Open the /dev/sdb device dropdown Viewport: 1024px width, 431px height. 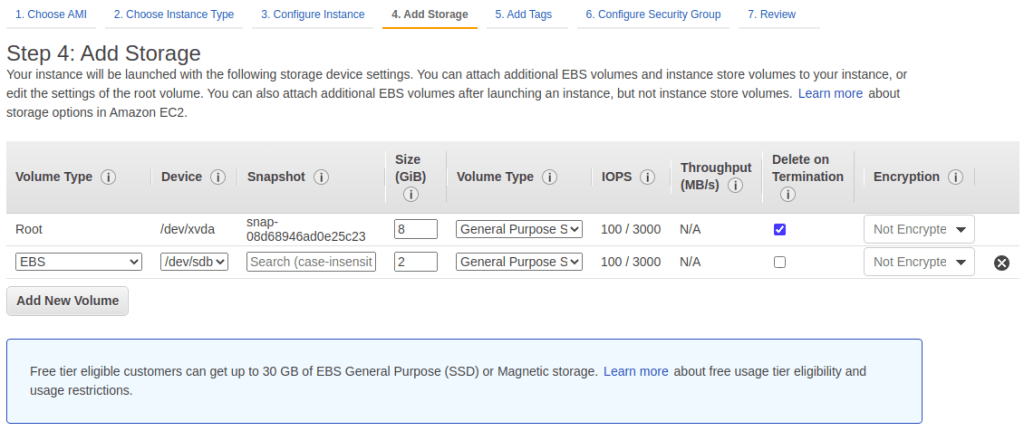point(194,262)
